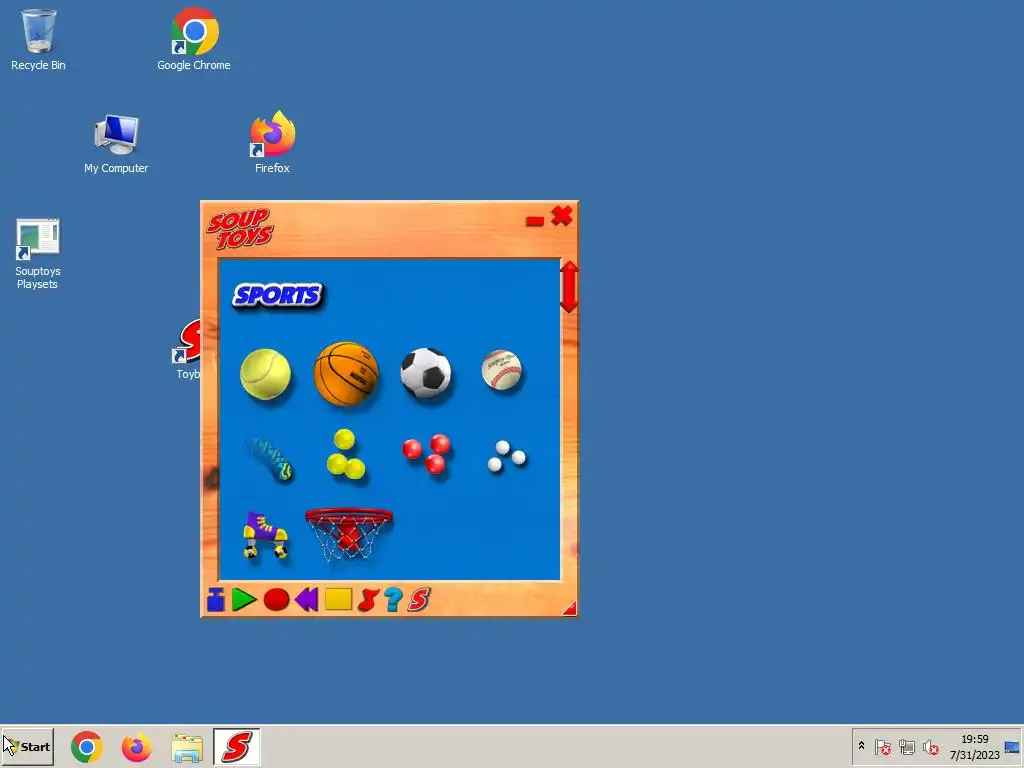Open the clock showing 19:59
This screenshot has width=1024, height=768.
pos(974,746)
